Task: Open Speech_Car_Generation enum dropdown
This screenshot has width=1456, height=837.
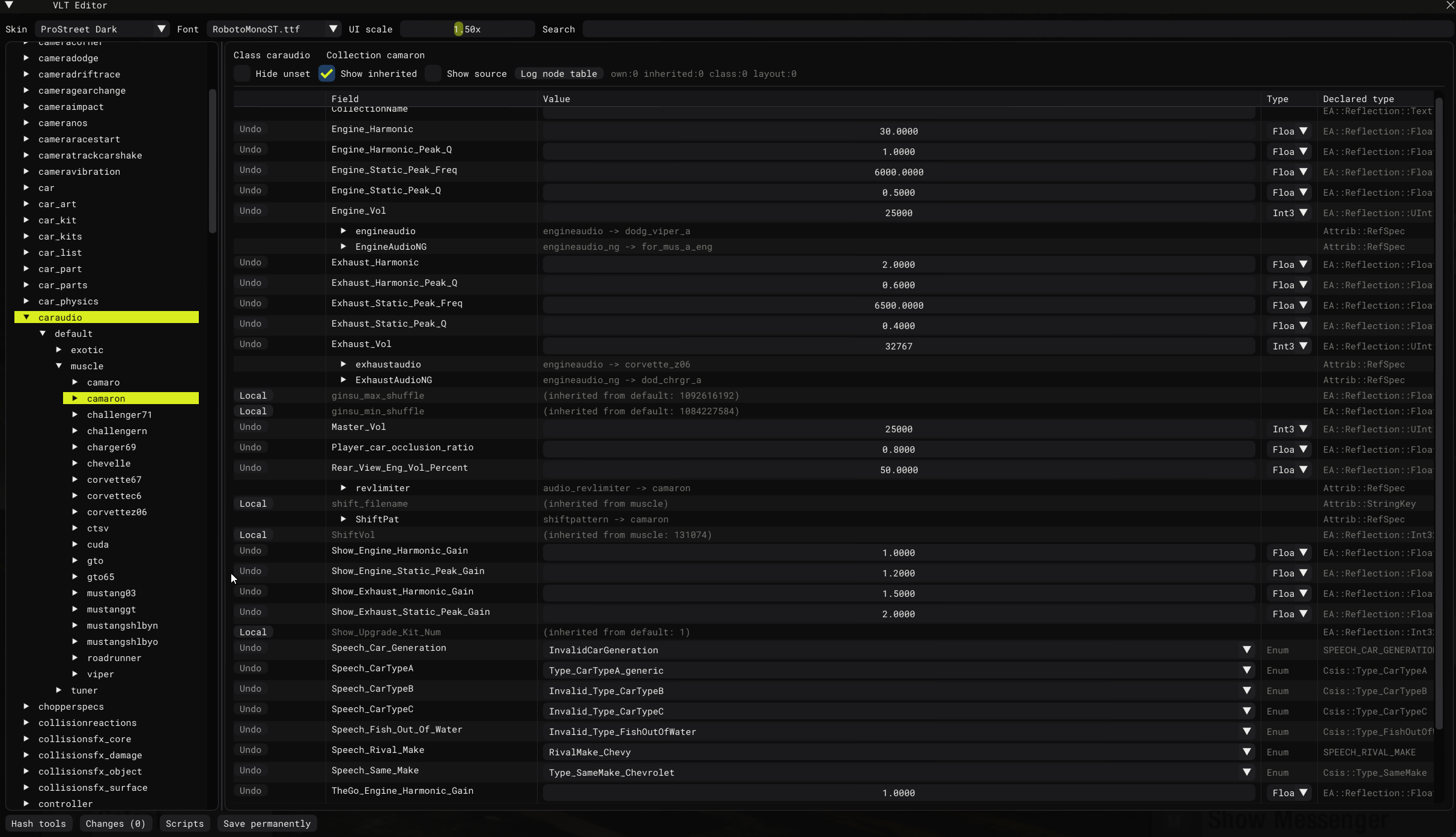Action: pos(899,650)
